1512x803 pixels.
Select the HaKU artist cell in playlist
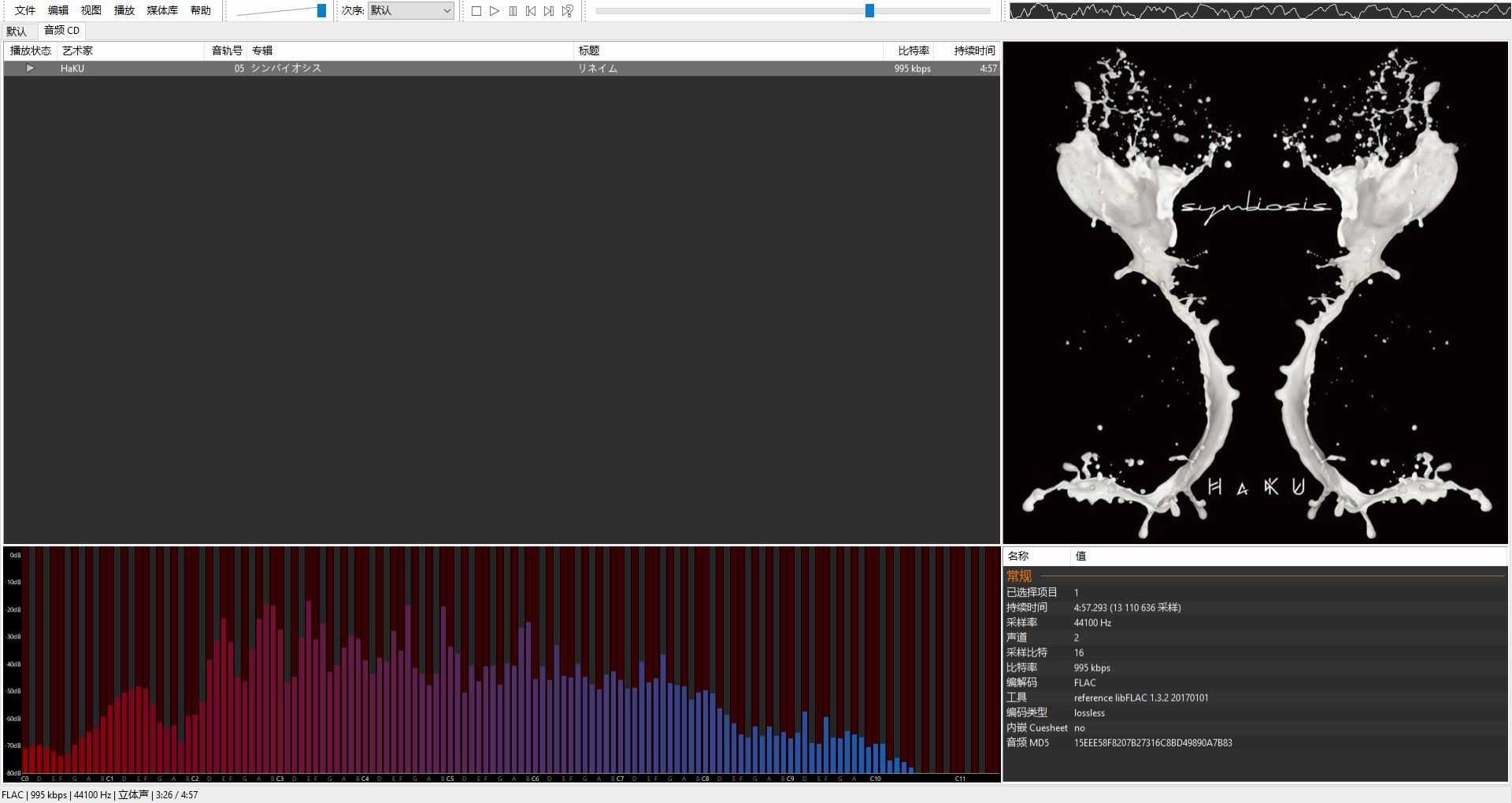[72, 68]
